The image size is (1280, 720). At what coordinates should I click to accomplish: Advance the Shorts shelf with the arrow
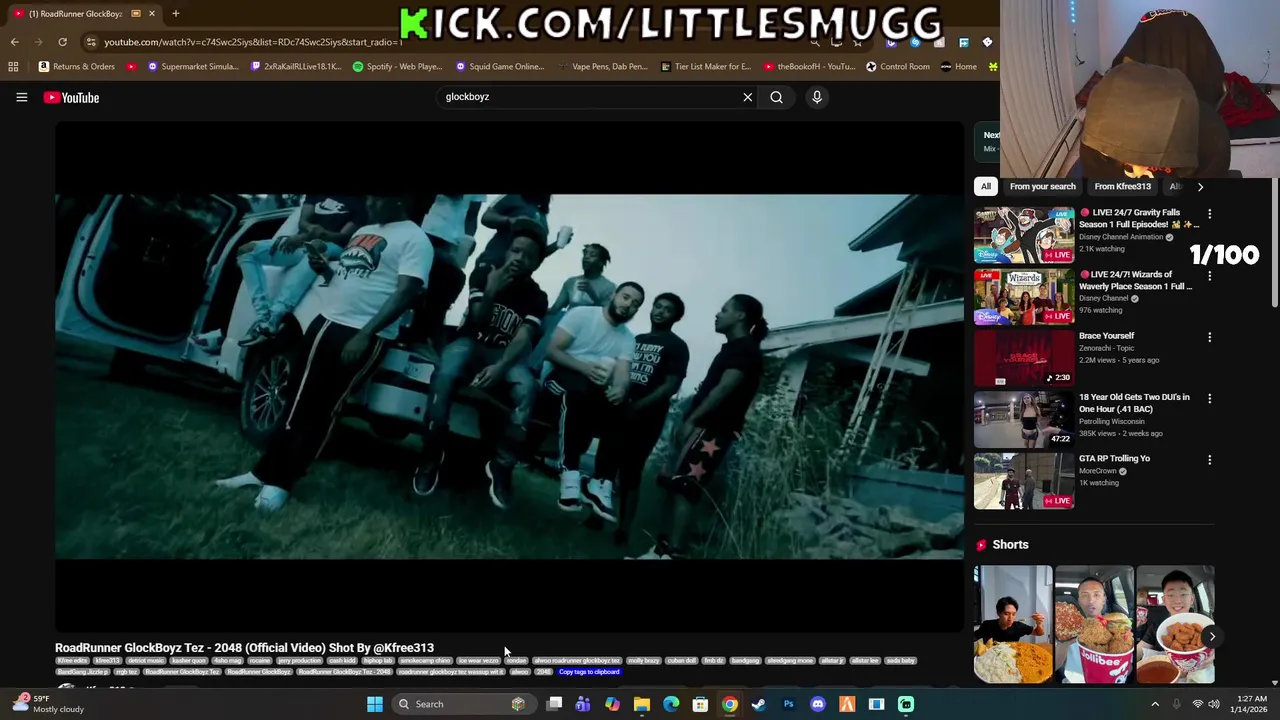click(1211, 636)
